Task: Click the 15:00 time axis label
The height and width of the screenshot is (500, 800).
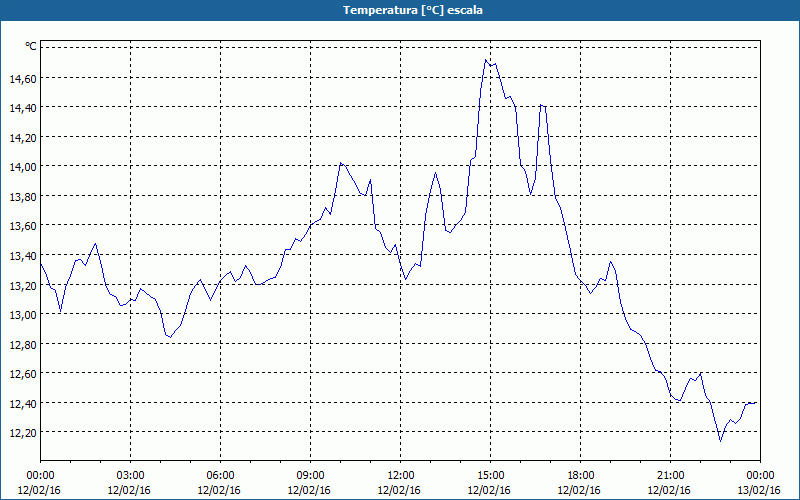Action: [x=490, y=476]
